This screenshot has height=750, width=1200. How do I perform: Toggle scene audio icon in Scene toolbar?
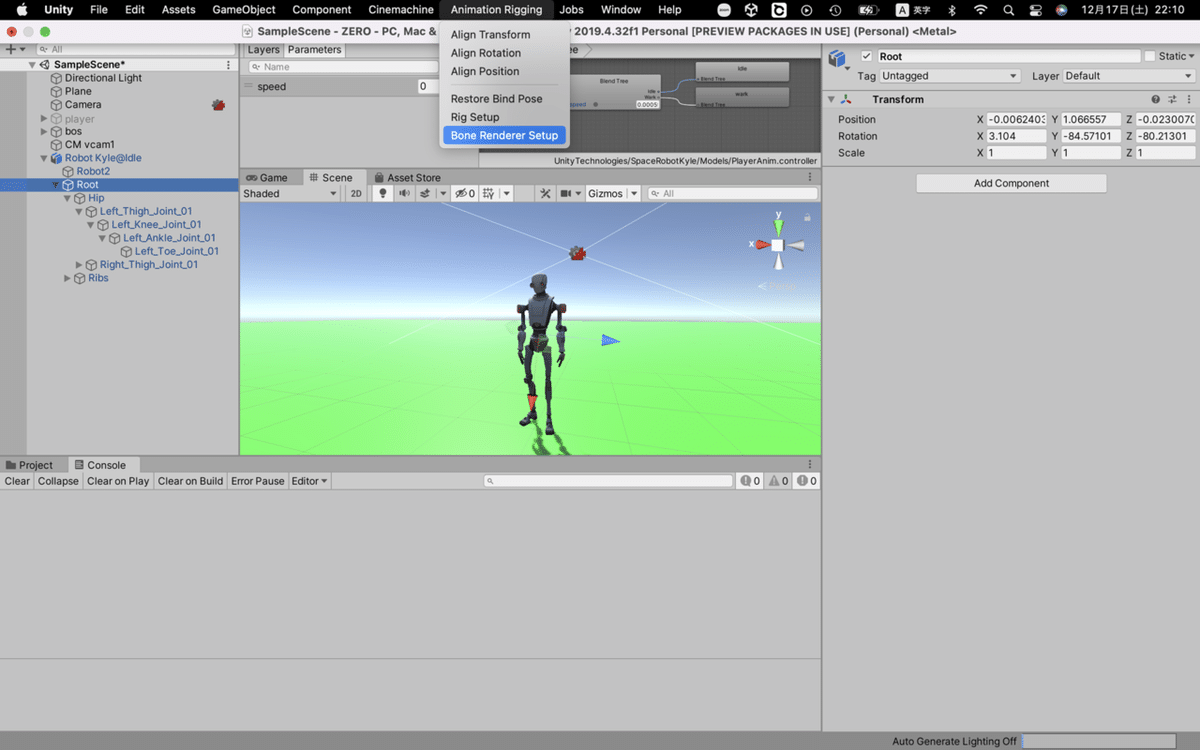pos(405,193)
